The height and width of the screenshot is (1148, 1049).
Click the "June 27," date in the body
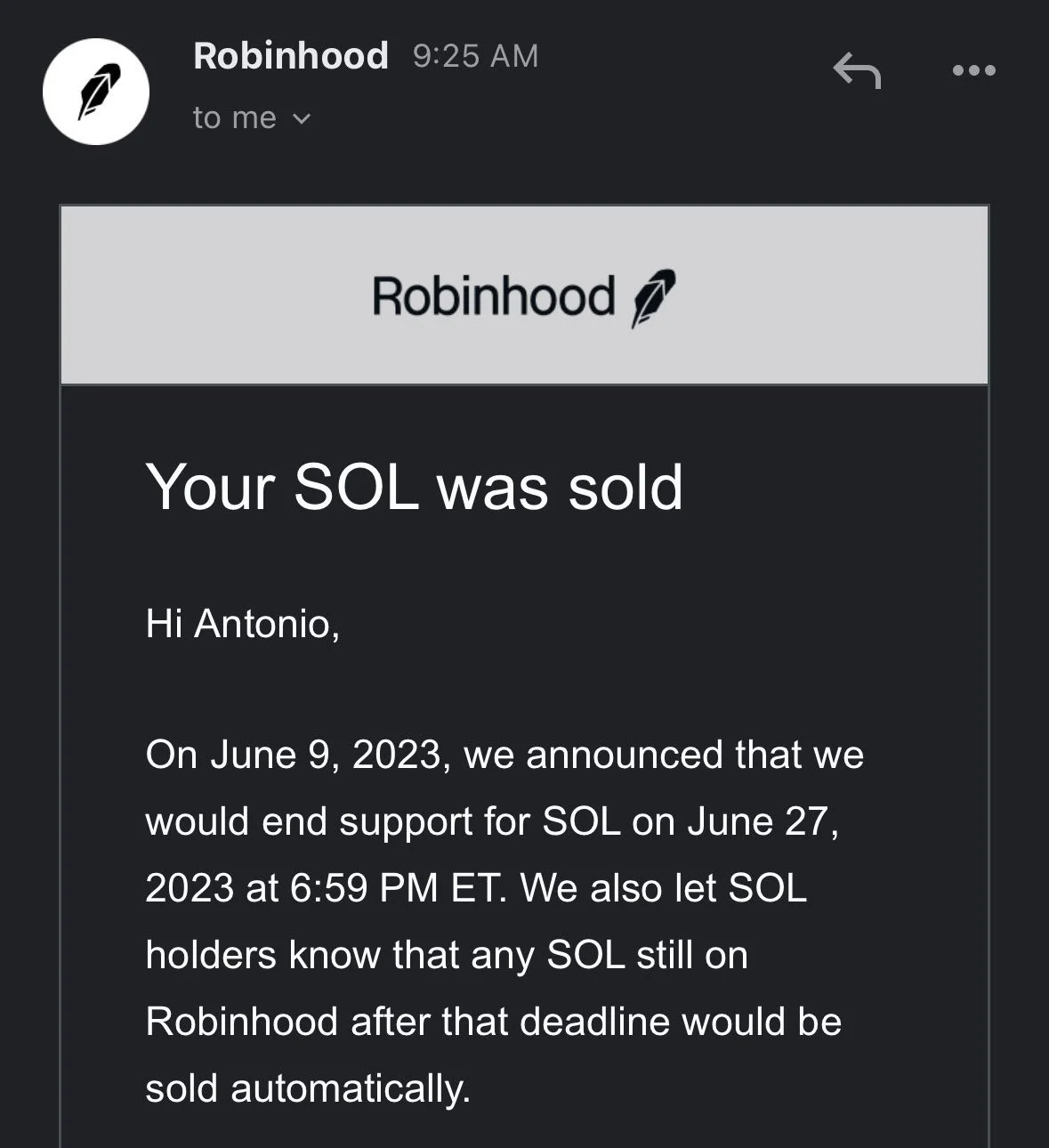click(763, 821)
